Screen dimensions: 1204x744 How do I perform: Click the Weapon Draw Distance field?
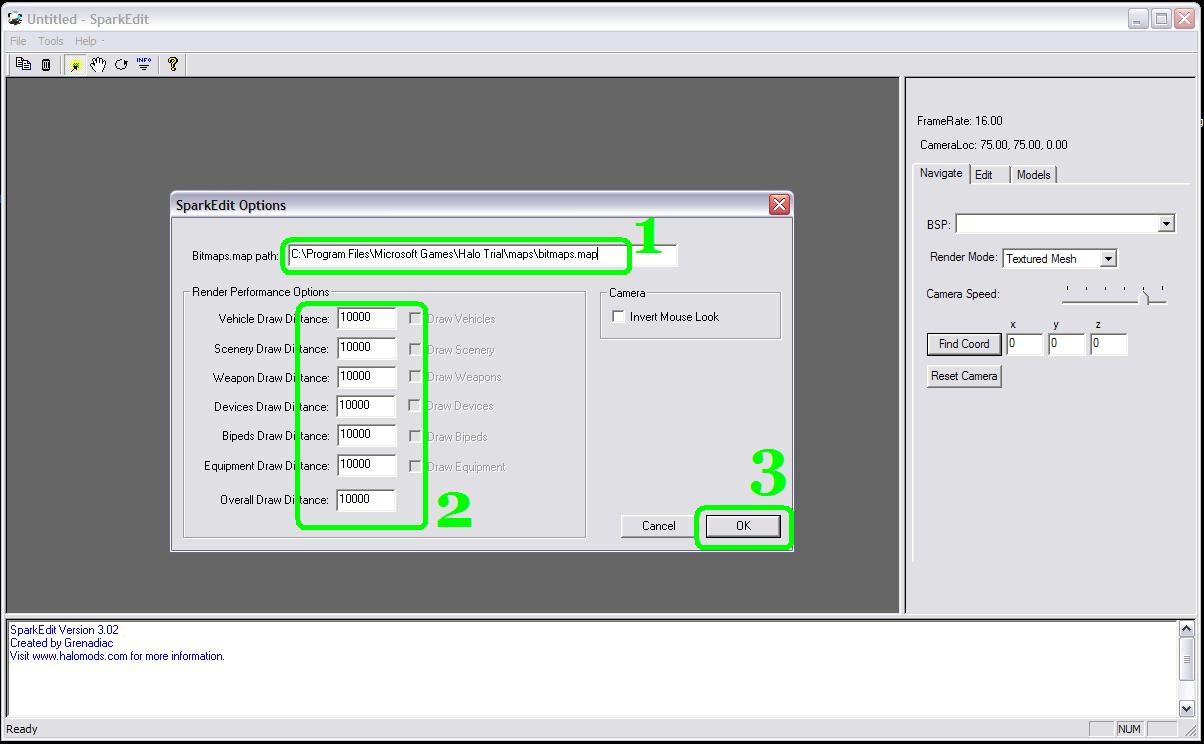tap(366, 377)
